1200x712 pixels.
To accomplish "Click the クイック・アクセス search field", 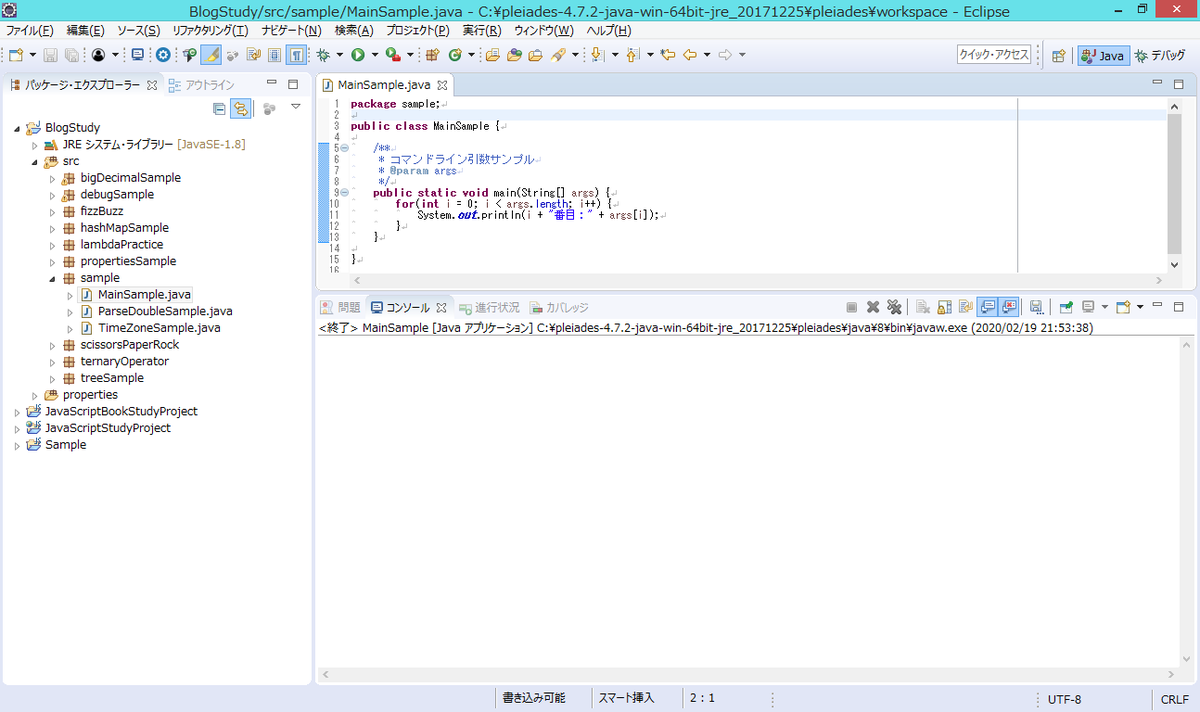I will pyautogui.click(x=993, y=55).
